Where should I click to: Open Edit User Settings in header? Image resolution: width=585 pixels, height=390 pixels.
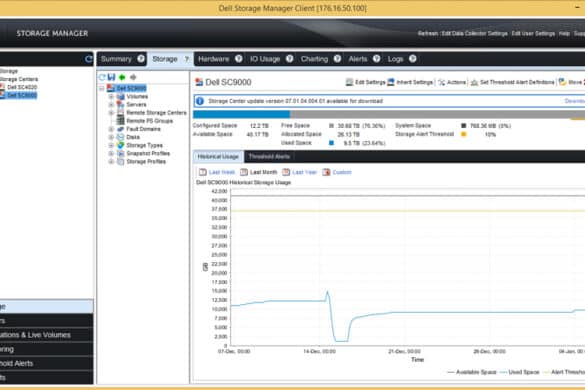(533, 34)
